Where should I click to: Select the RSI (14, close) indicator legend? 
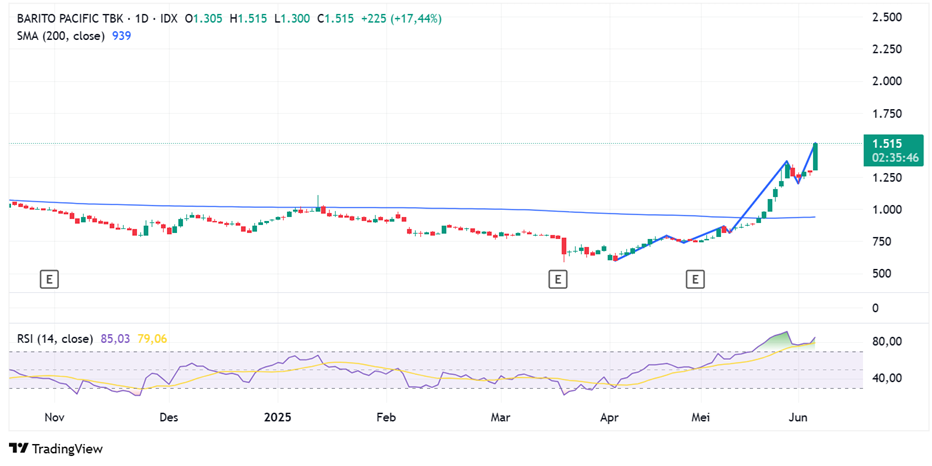pos(55,339)
